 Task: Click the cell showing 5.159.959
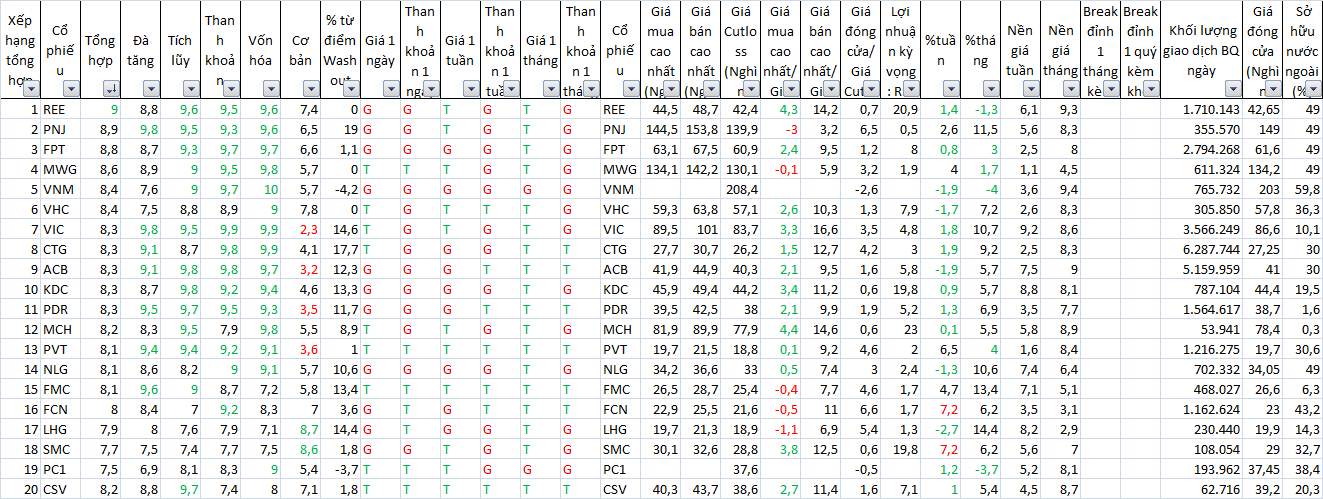(1201, 269)
